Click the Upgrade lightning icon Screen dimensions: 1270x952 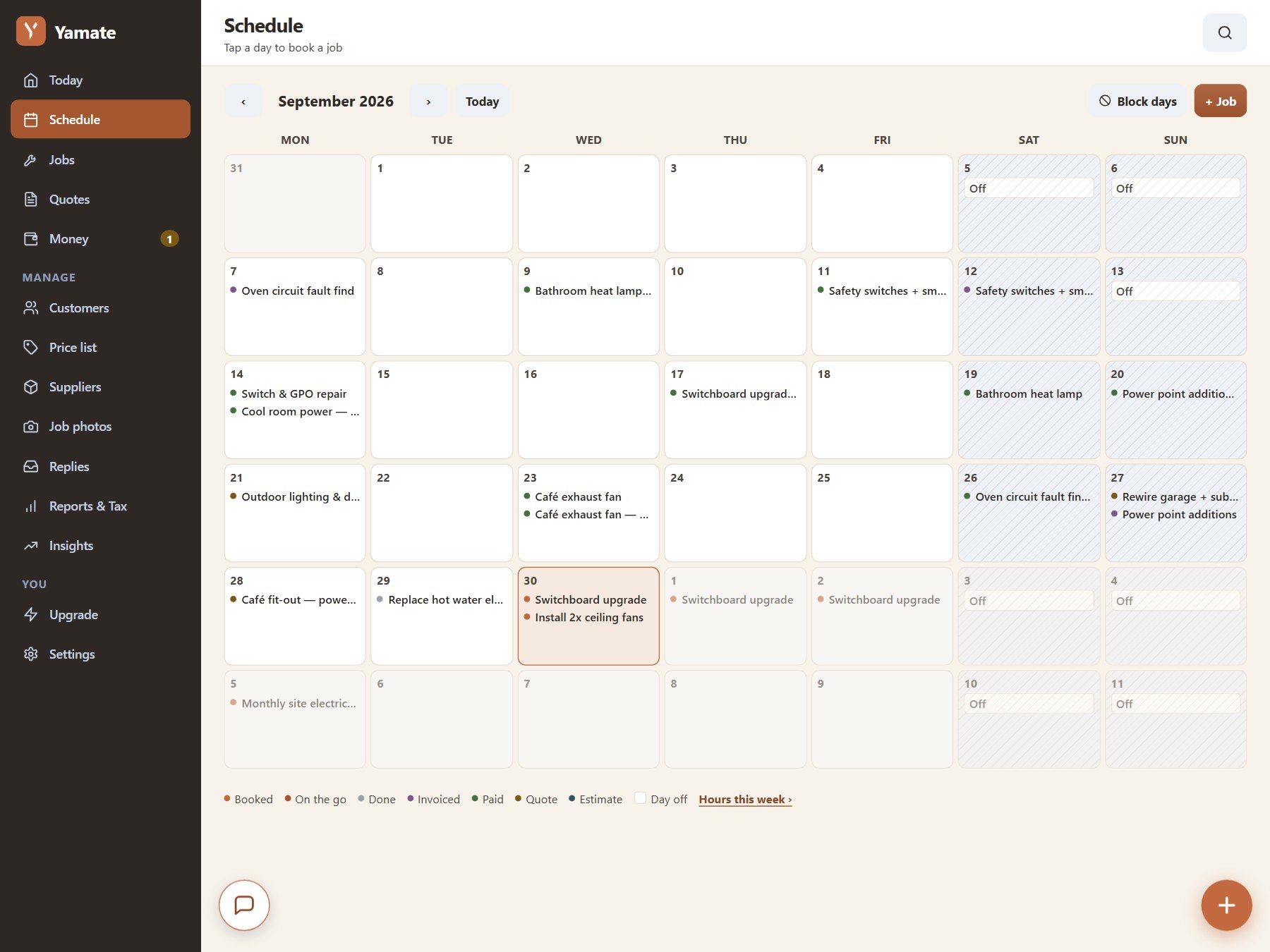click(x=31, y=615)
